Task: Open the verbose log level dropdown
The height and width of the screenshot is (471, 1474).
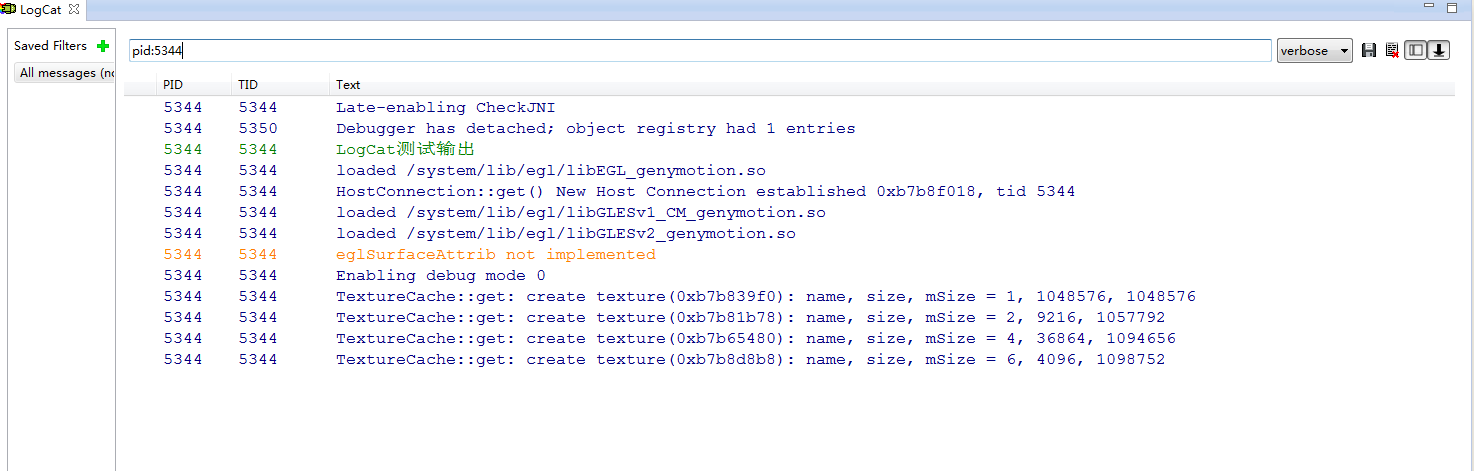Action: tap(1314, 50)
